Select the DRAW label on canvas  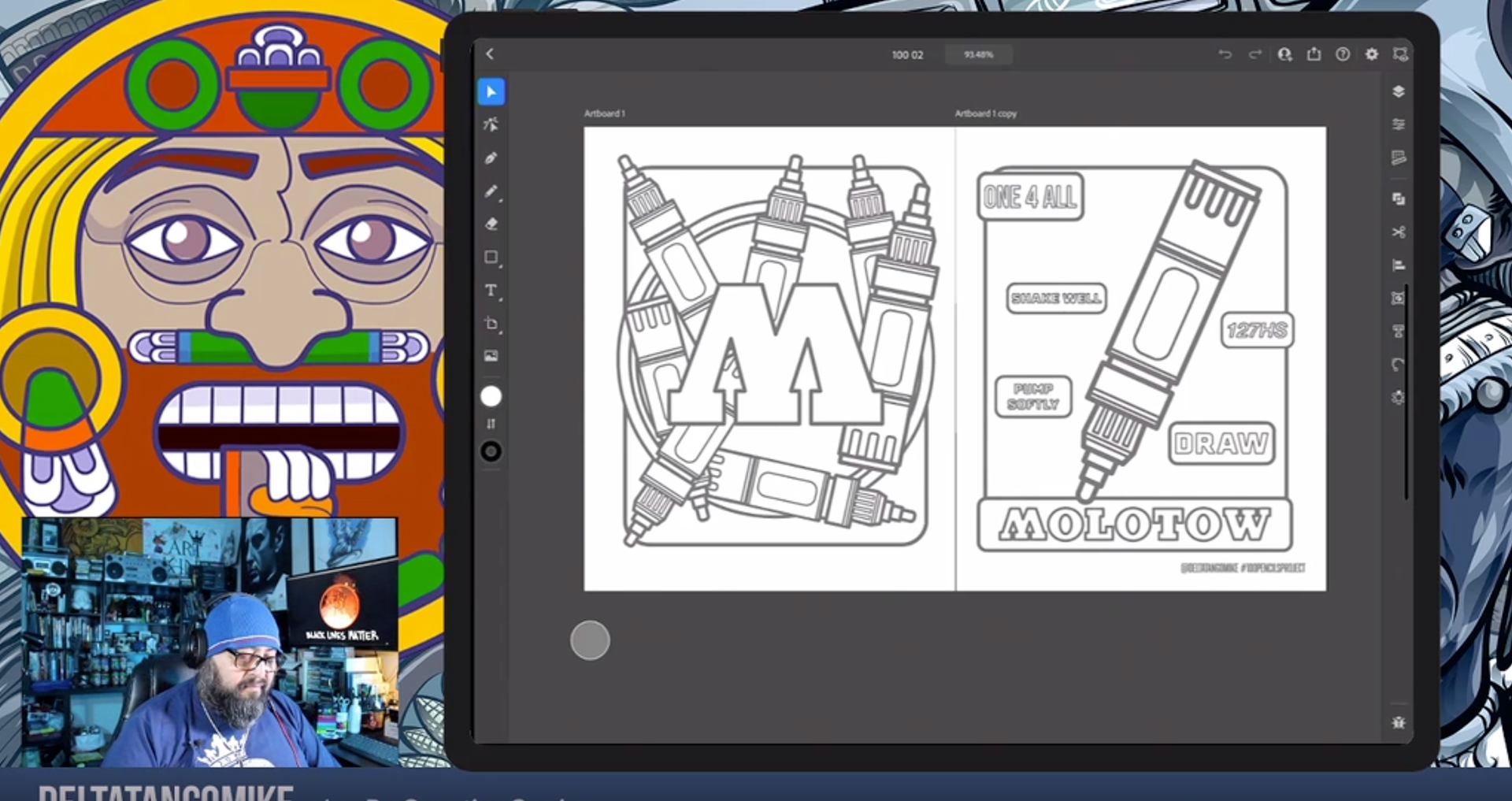[x=1221, y=443]
